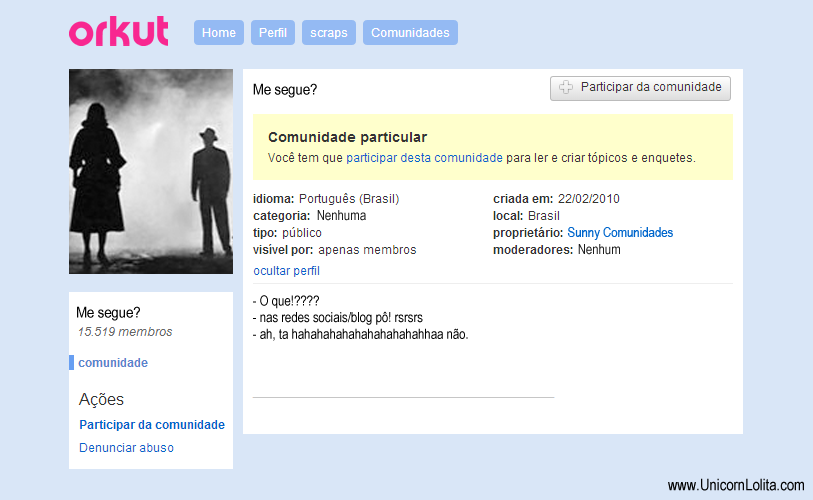Open owner profile Sunny Comunidades
This screenshot has width=813, height=500.
click(x=620, y=232)
